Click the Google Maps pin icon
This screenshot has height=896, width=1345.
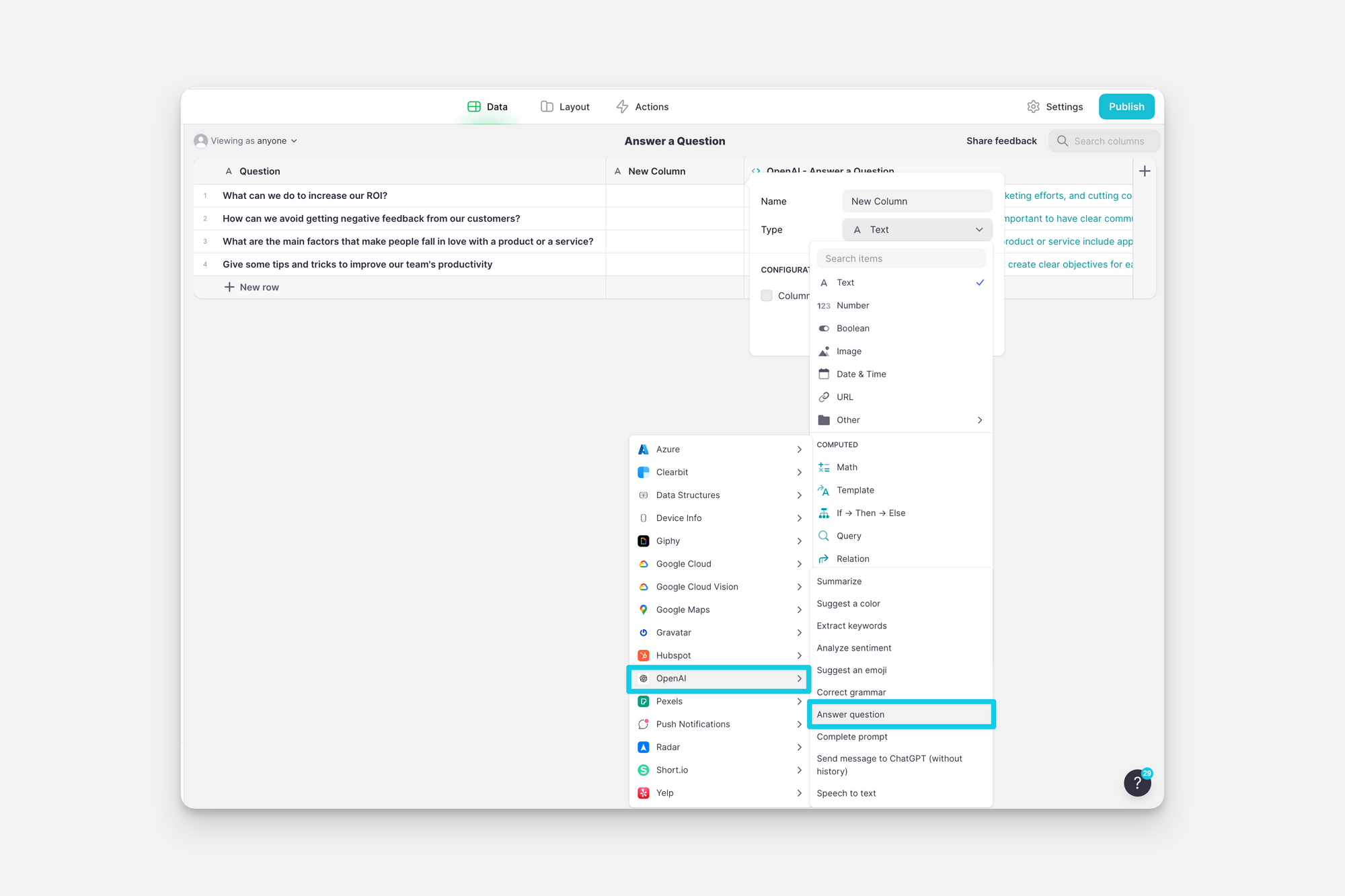point(644,610)
